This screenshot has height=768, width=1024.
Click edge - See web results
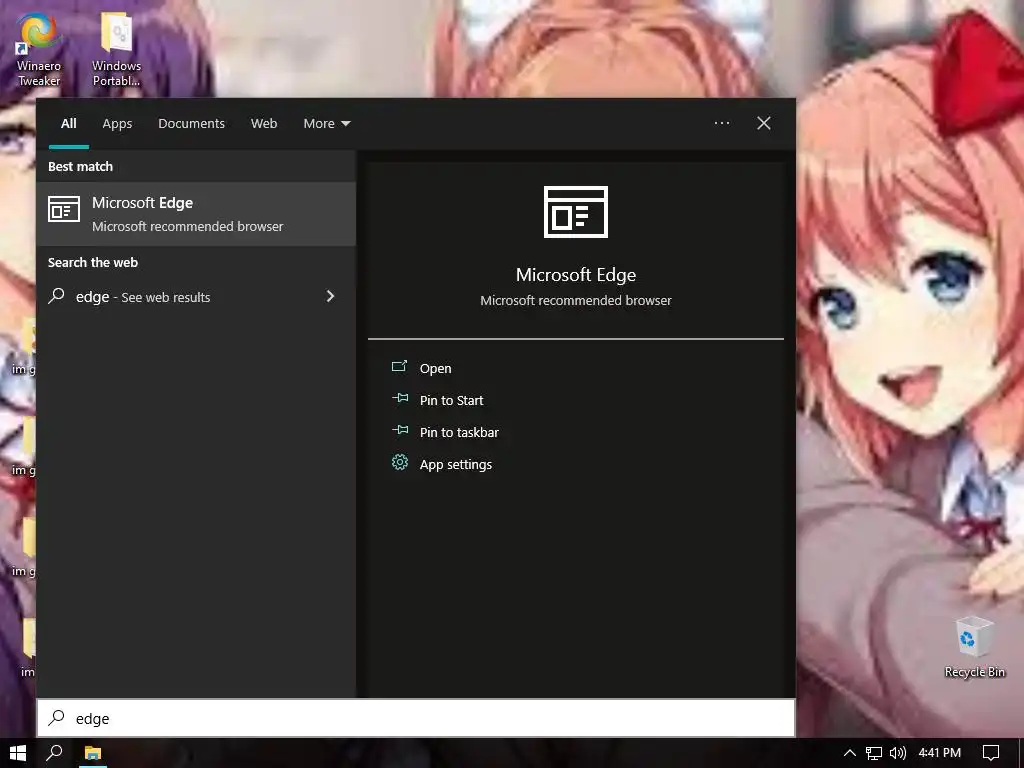[143, 297]
